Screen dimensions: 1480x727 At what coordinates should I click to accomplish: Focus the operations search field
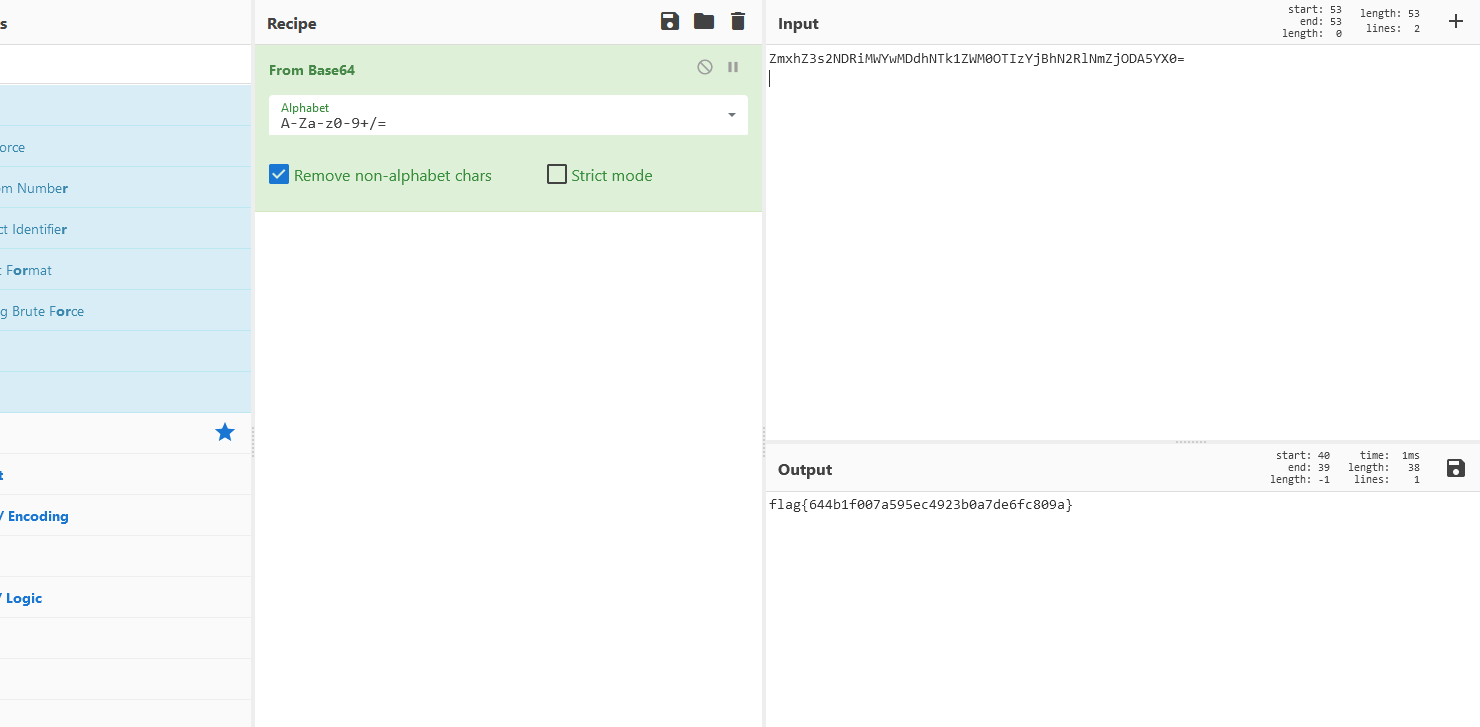(125, 65)
